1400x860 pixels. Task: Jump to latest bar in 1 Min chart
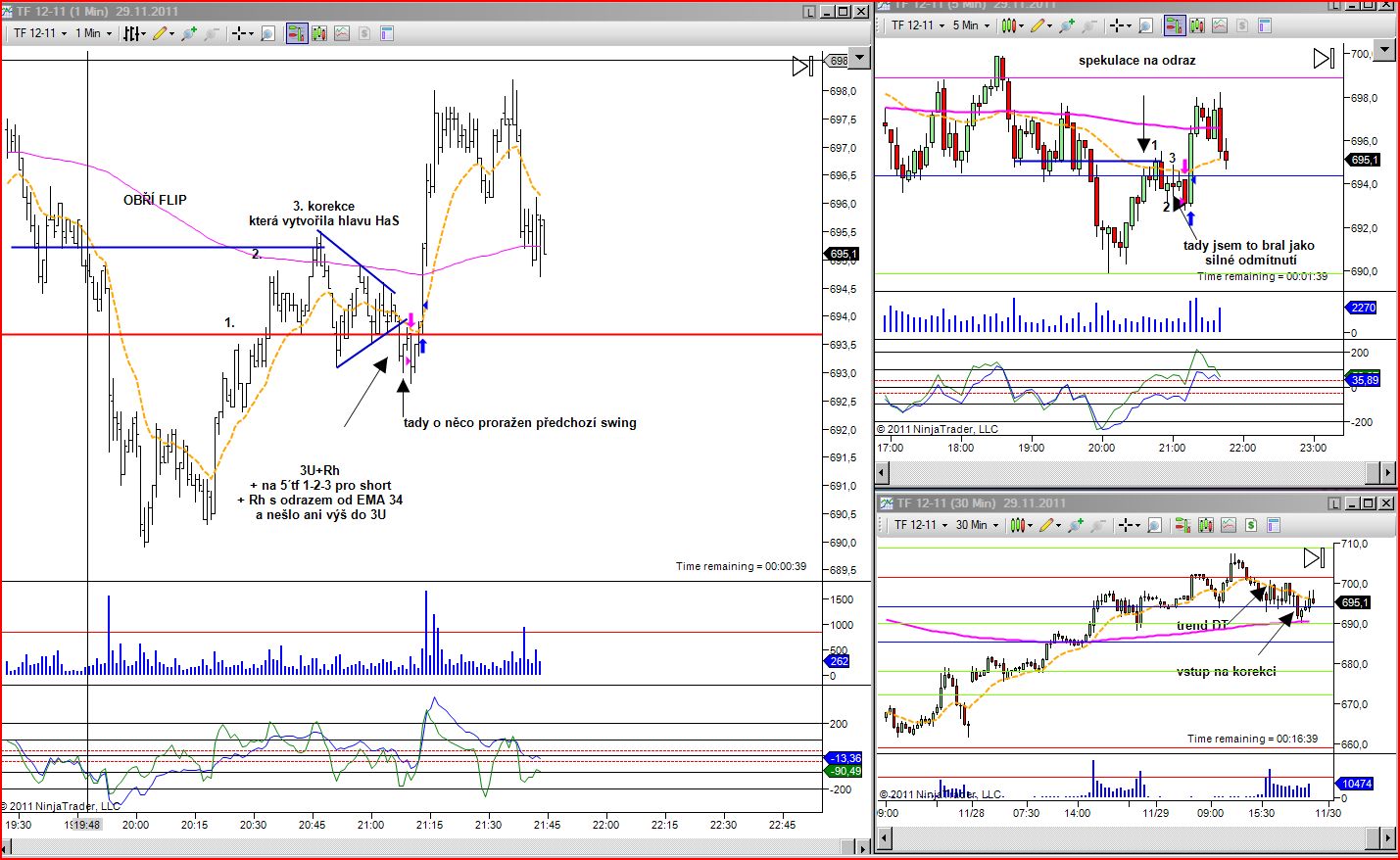coord(802,67)
